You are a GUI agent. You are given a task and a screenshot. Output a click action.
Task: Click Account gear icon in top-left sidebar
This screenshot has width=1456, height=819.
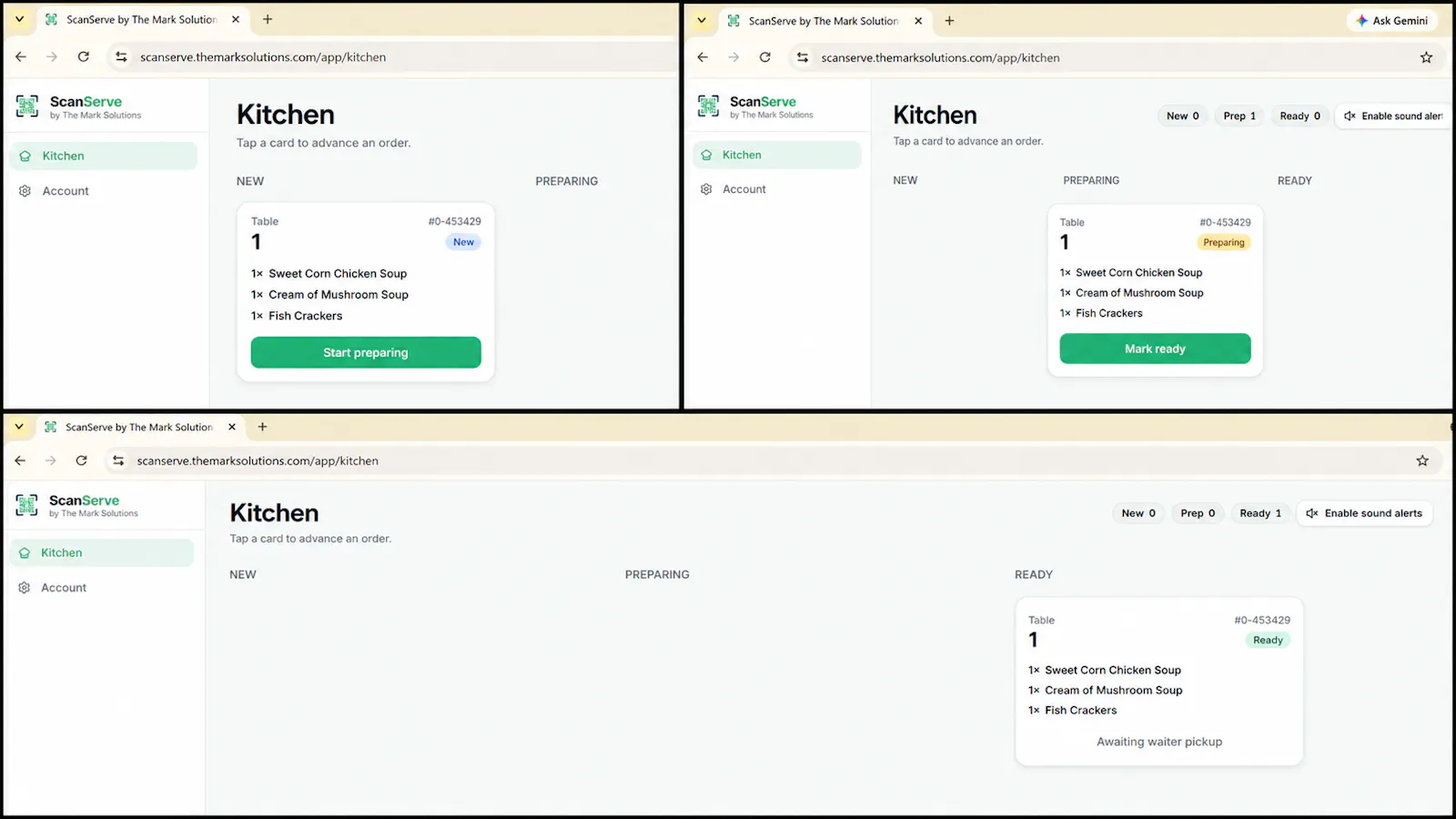click(25, 191)
